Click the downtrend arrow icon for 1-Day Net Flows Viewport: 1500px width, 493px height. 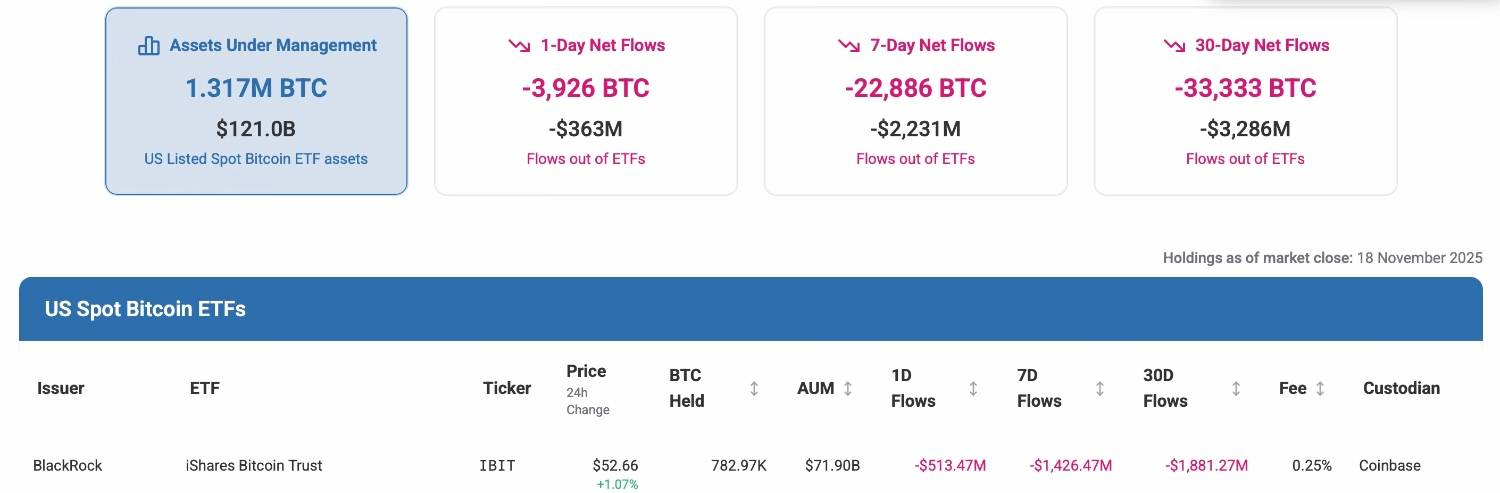(519, 46)
